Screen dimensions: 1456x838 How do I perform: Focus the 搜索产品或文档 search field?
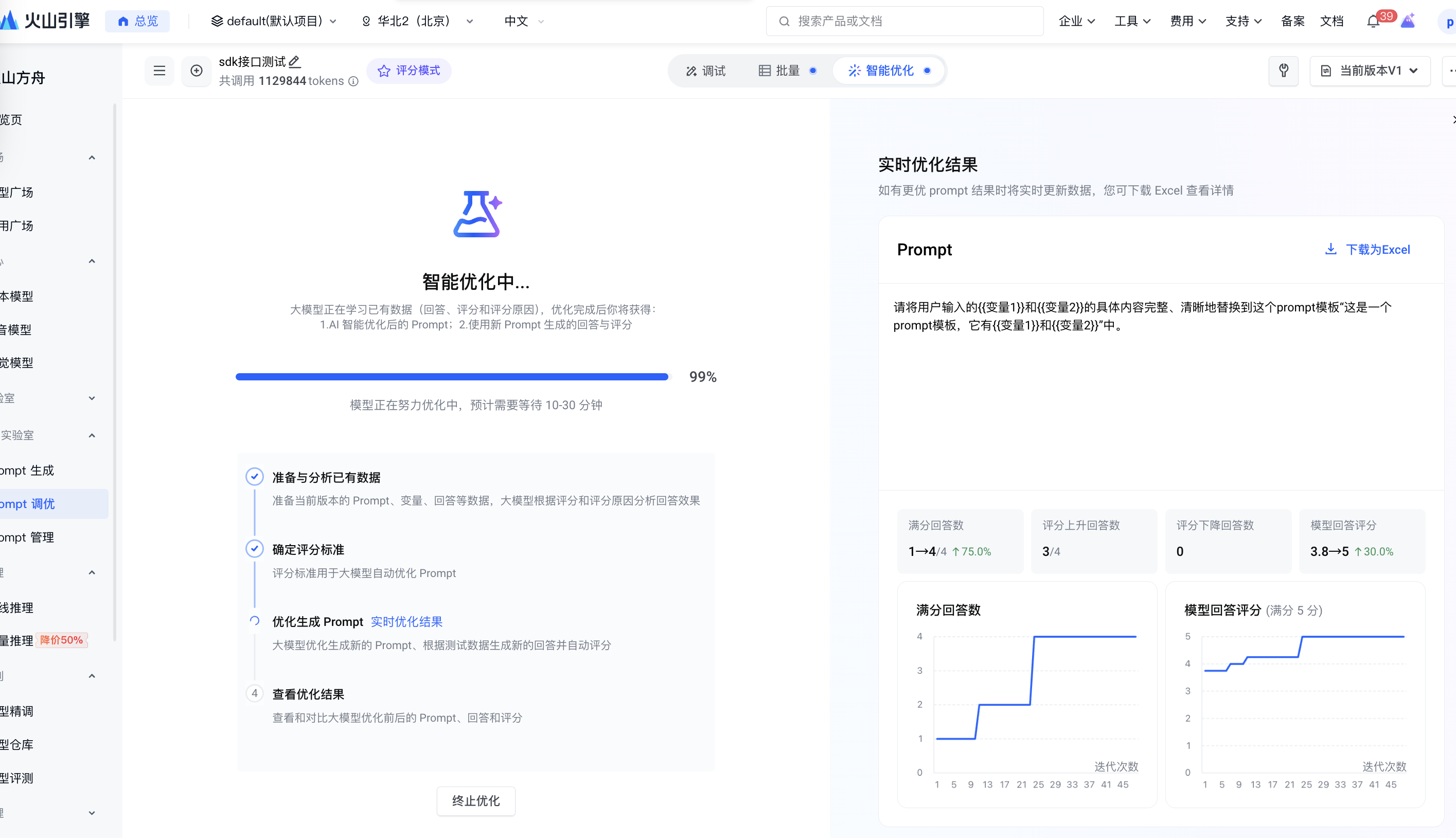click(x=904, y=21)
